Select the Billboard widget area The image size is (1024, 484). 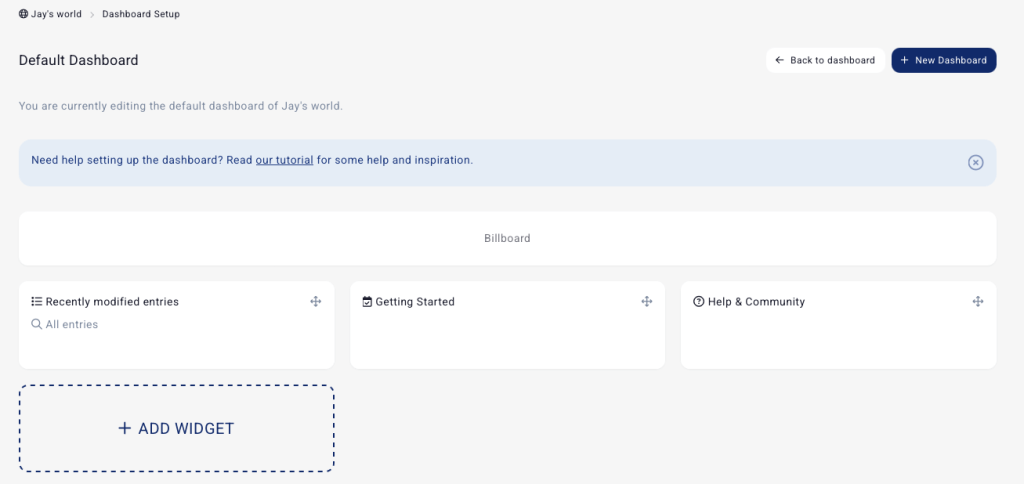click(507, 239)
